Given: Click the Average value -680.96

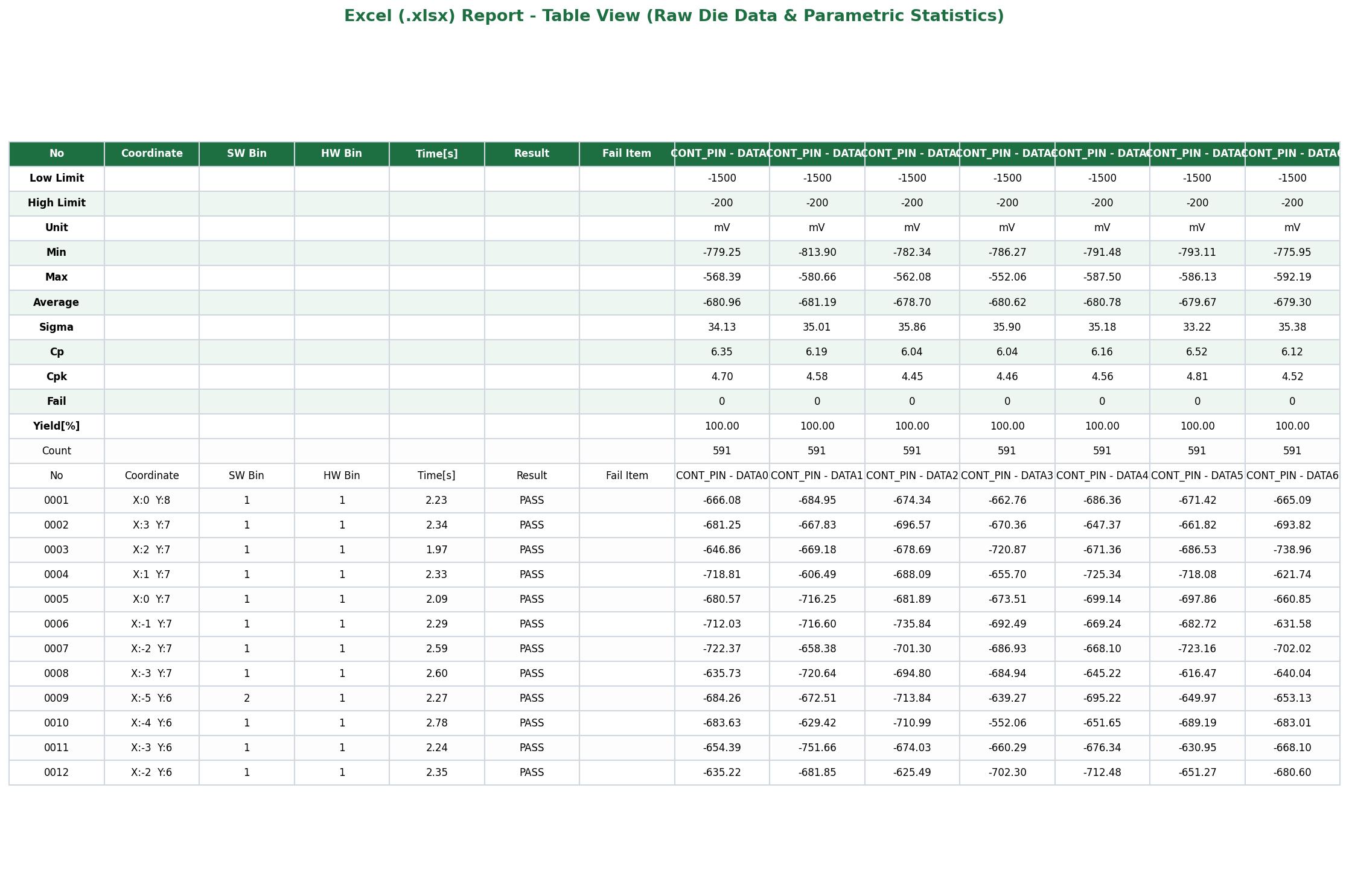Looking at the screenshot, I should click(x=722, y=302).
